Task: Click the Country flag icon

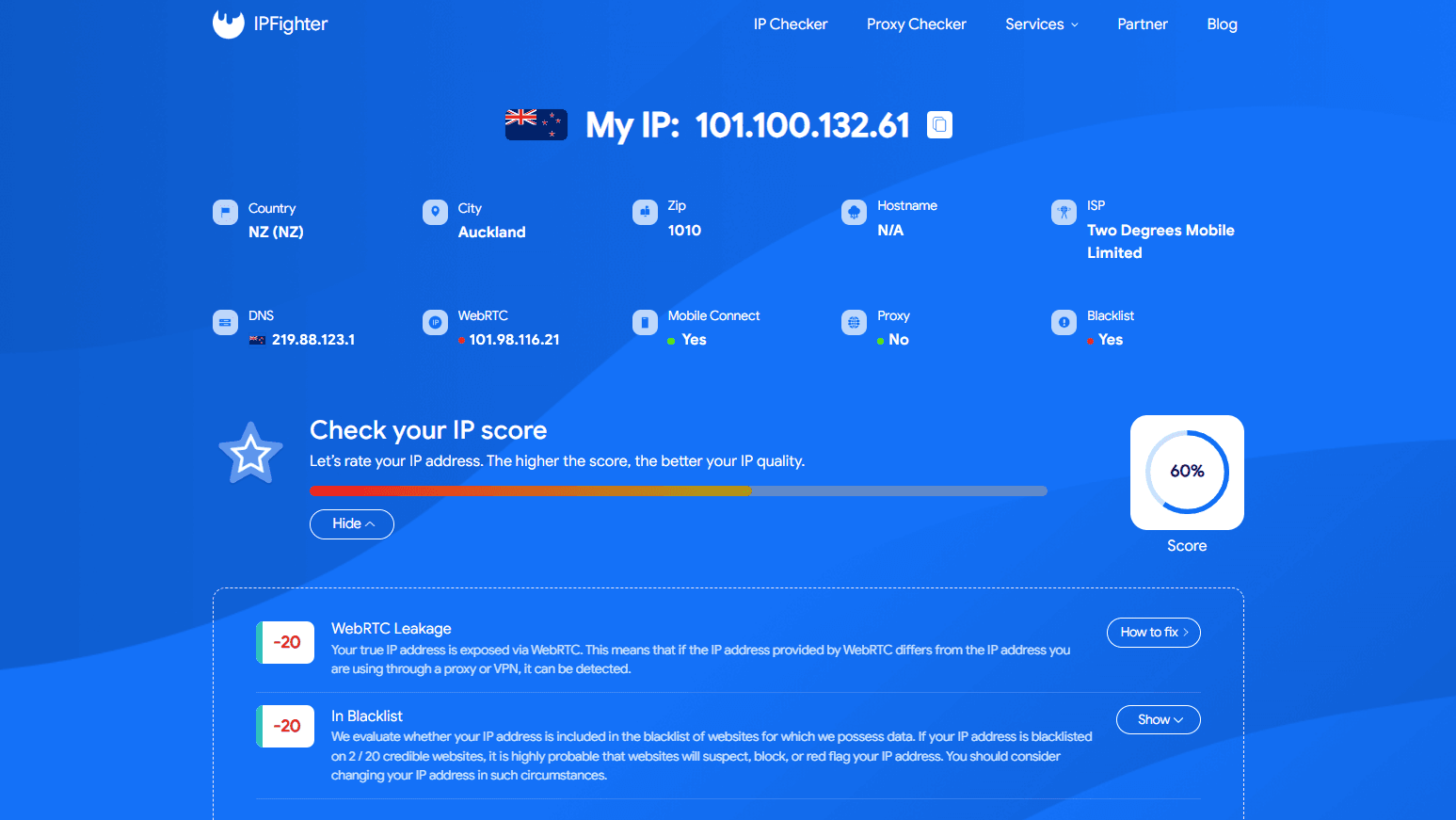Action: [x=225, y=212]
